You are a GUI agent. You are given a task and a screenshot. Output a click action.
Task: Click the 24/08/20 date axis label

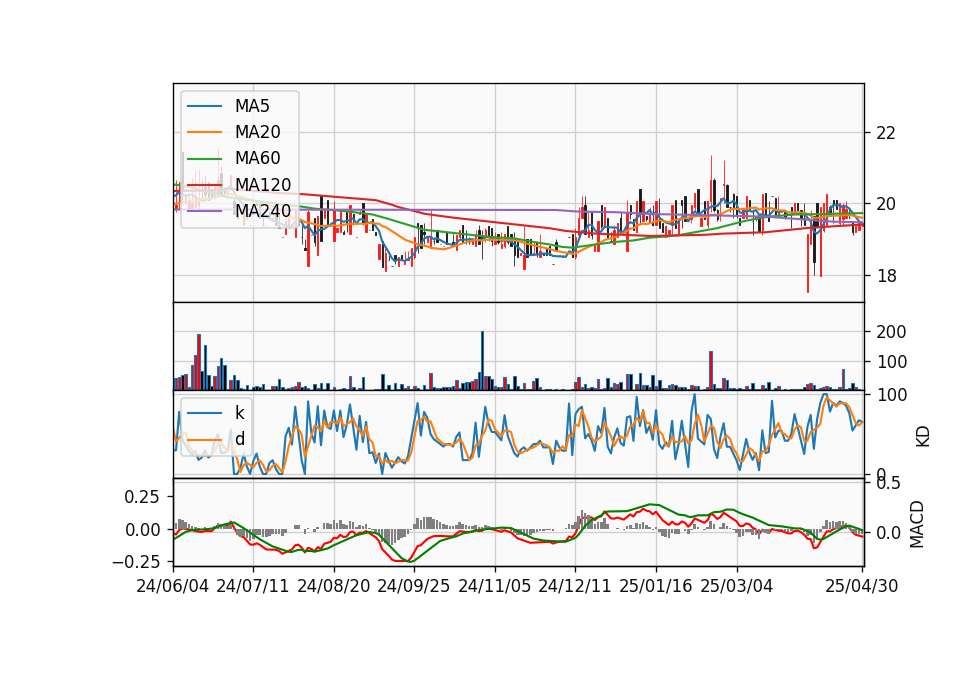click(x=334, y=586)
